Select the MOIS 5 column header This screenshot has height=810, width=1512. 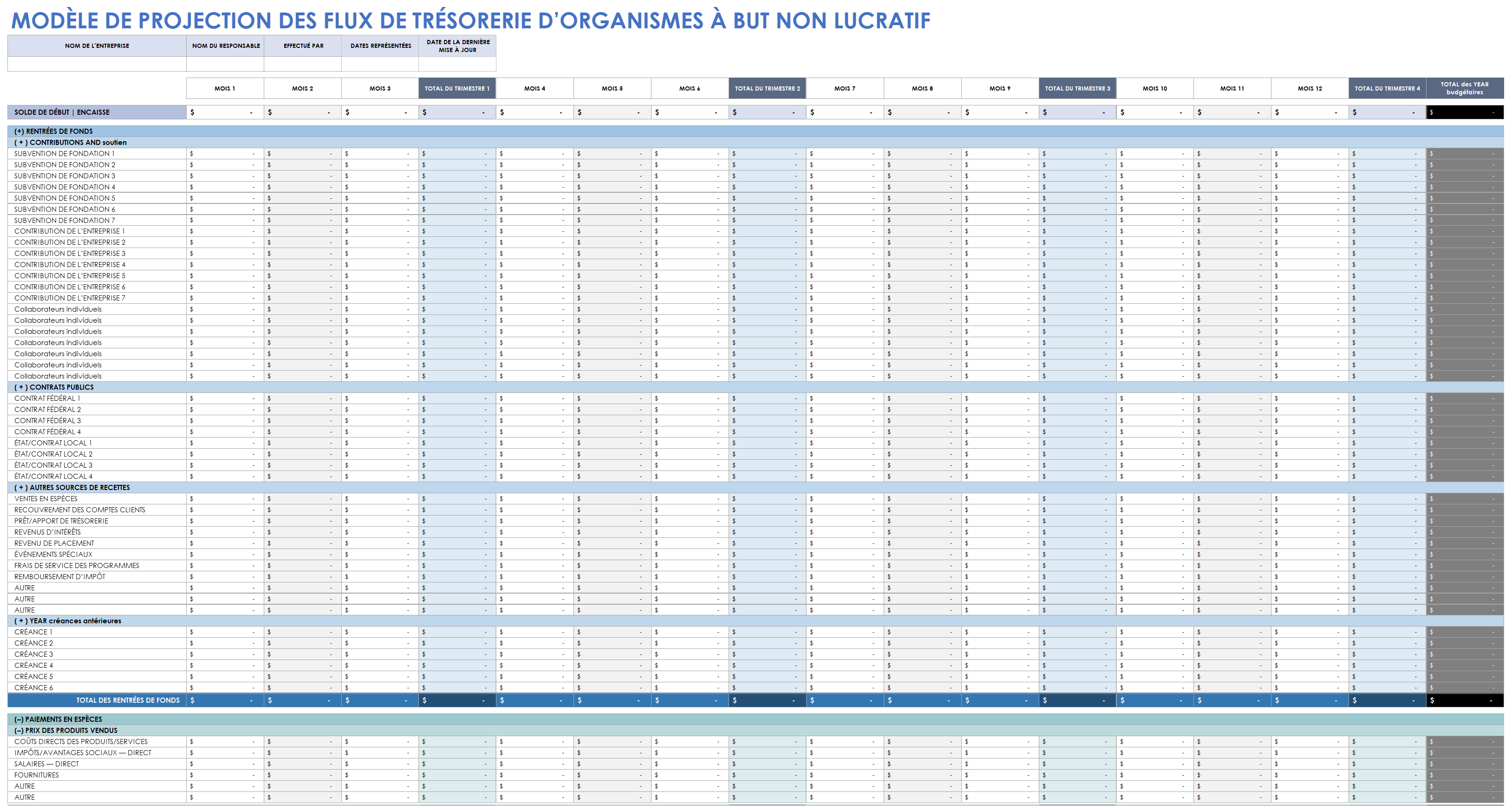[x=612, y=88]
